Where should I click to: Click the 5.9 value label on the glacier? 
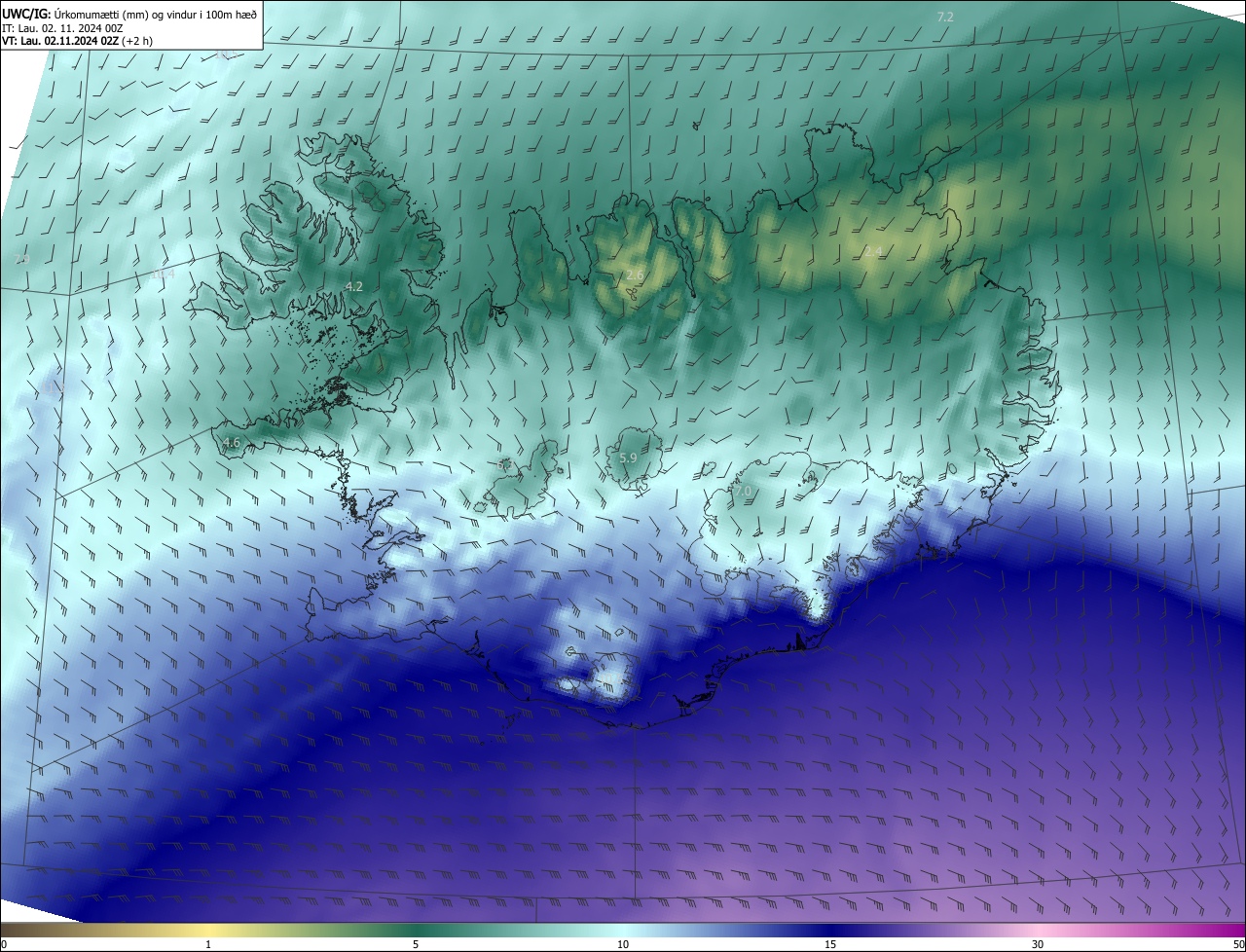click(628, 458)
